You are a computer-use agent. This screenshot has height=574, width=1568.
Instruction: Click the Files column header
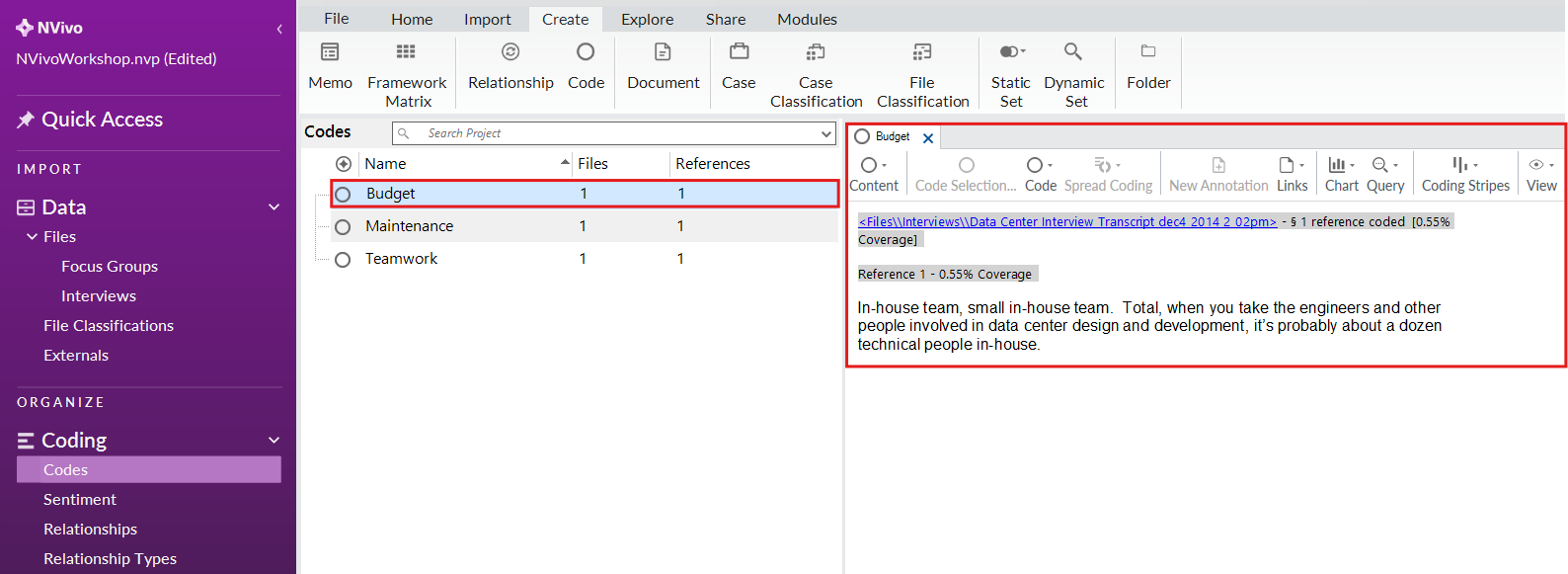pyautogui.click(x=592, y=164)
